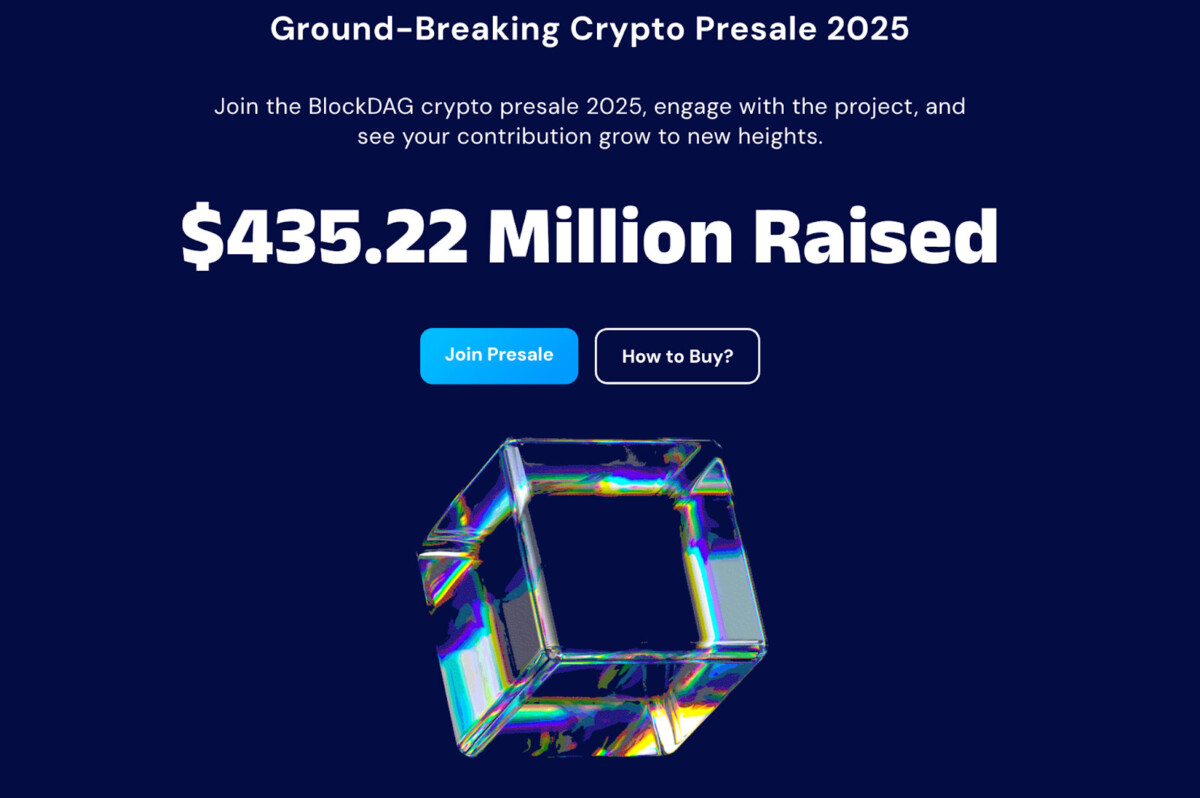Open the How to Buy? guide
This screenshot has height=798, width=1200.
pos(677,356)
